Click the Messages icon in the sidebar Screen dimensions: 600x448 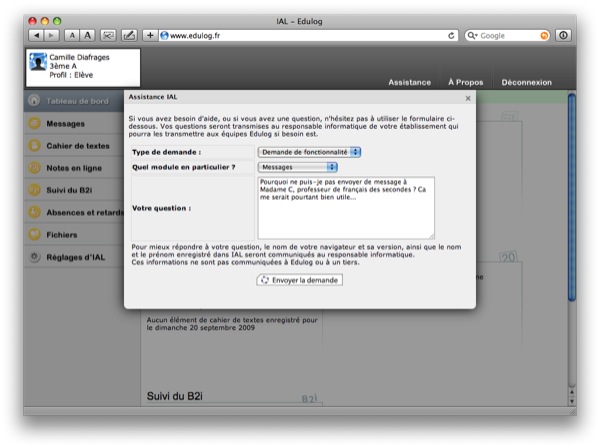tap(35, 124)
